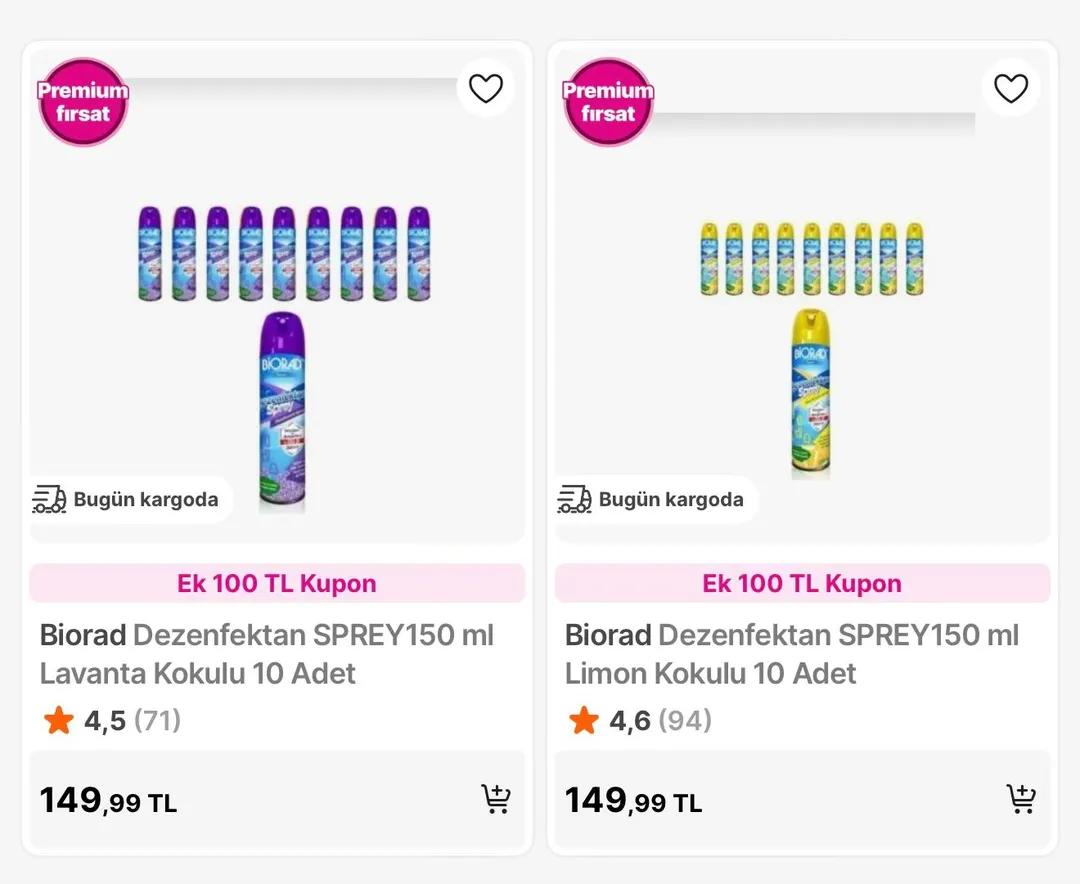
Task: Click the orange star rating 4,5
Action: tap(59, 720)
